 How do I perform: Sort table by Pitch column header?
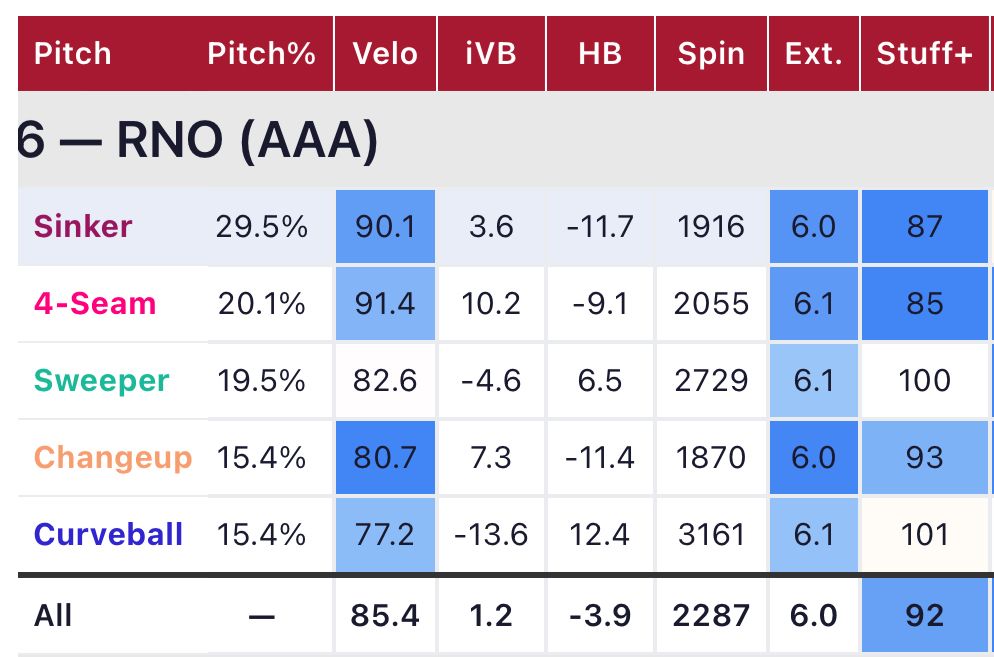pos(73,54)
